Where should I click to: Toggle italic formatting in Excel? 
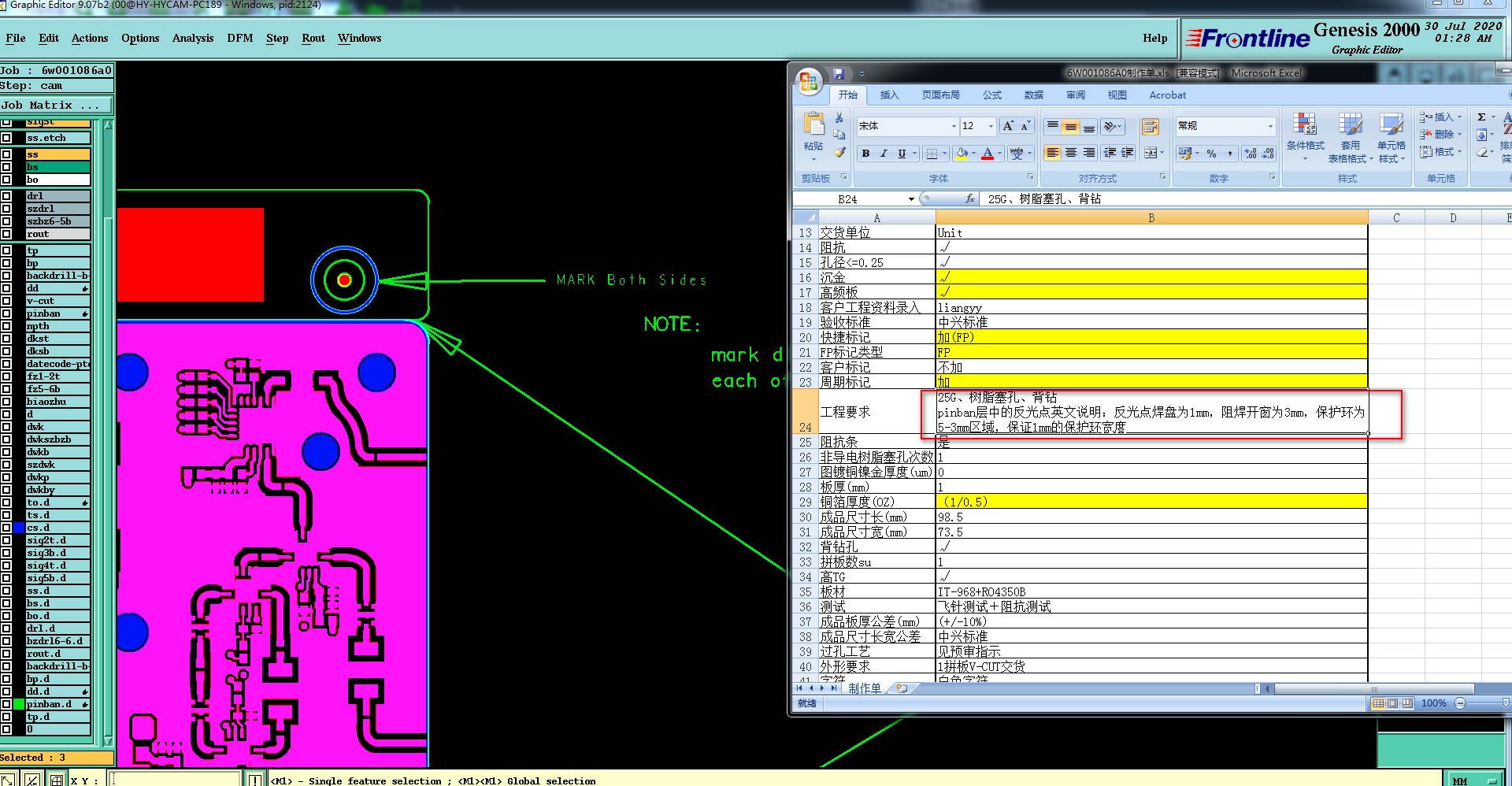(x=884, y=154)
